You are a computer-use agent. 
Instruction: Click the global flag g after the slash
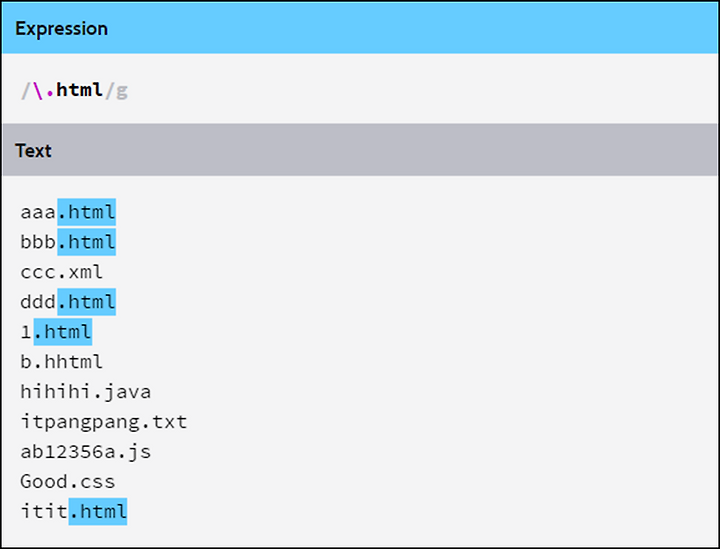(122, 90)
